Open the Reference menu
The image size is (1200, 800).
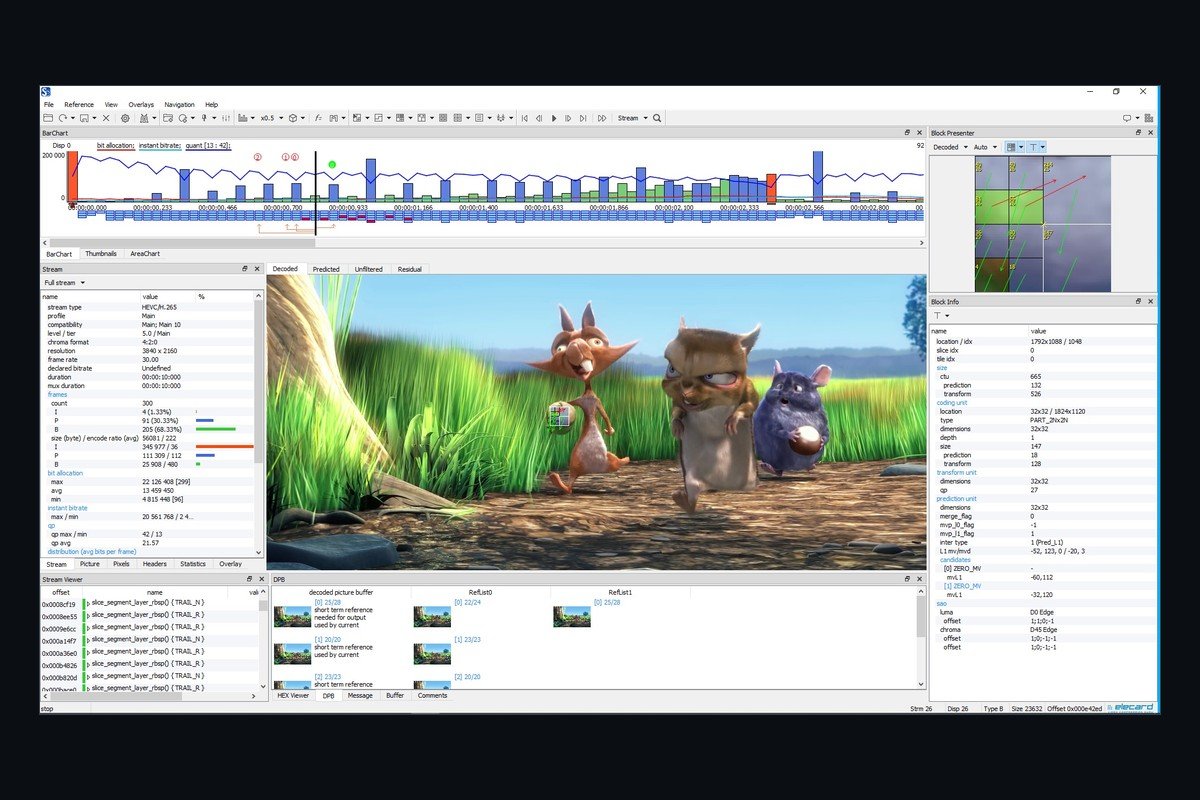point(79,104)
